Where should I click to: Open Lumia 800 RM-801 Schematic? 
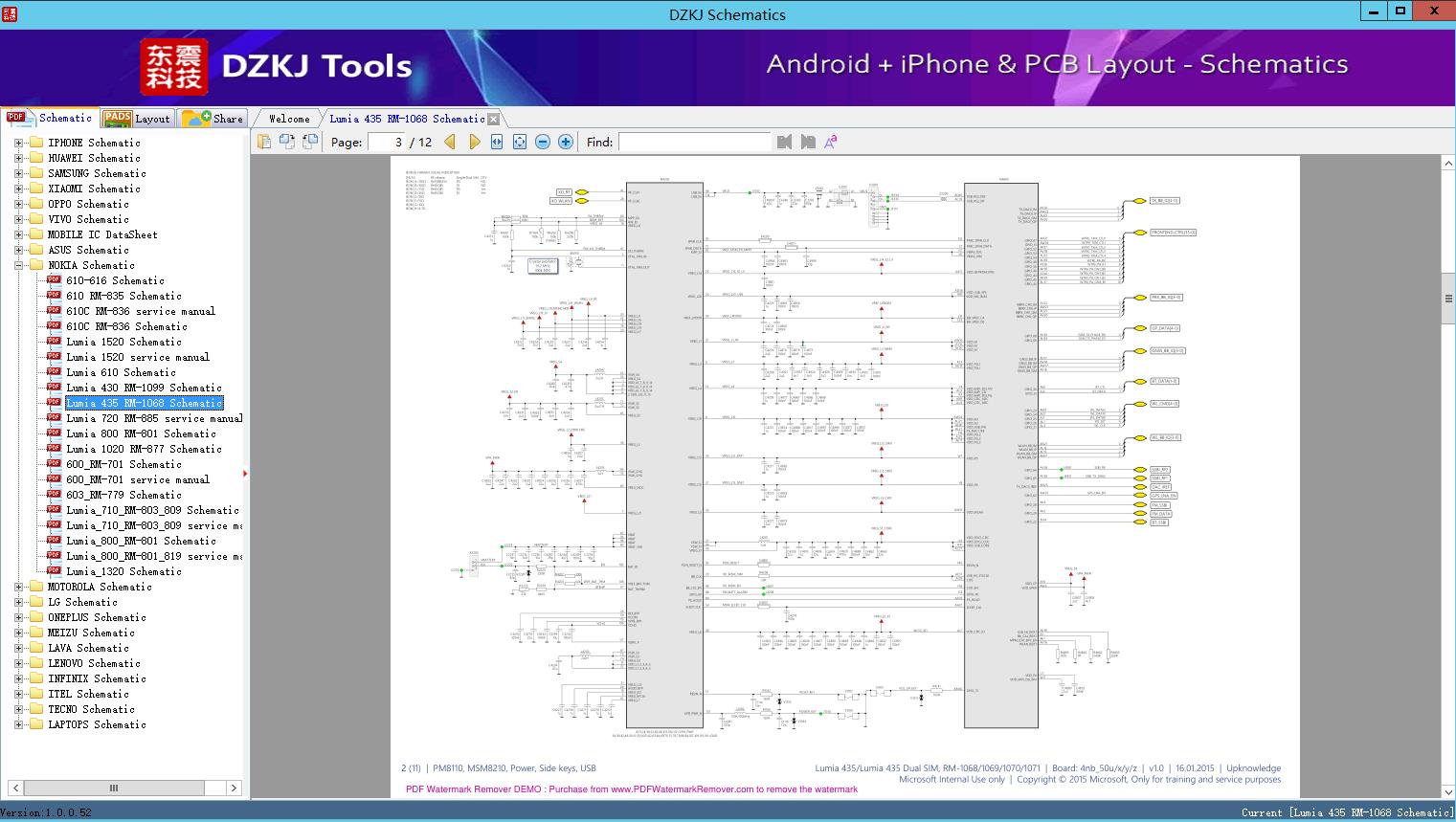(141, 433)
